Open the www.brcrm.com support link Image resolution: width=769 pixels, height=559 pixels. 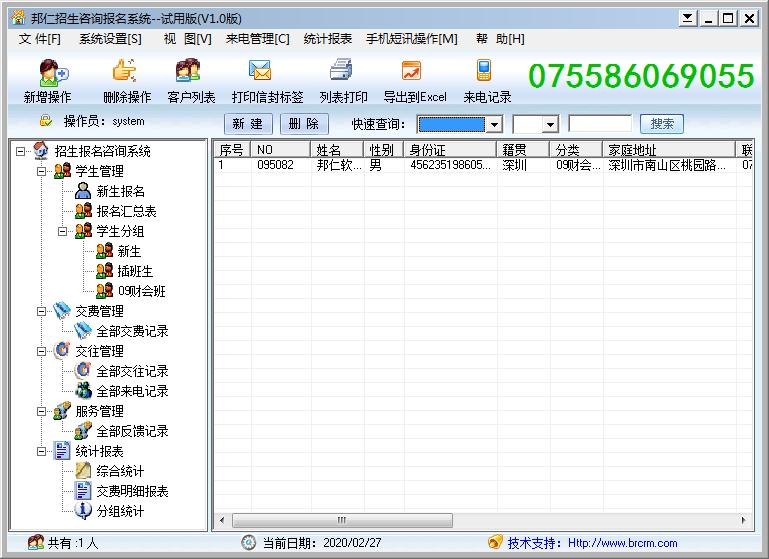click(622, 543)
